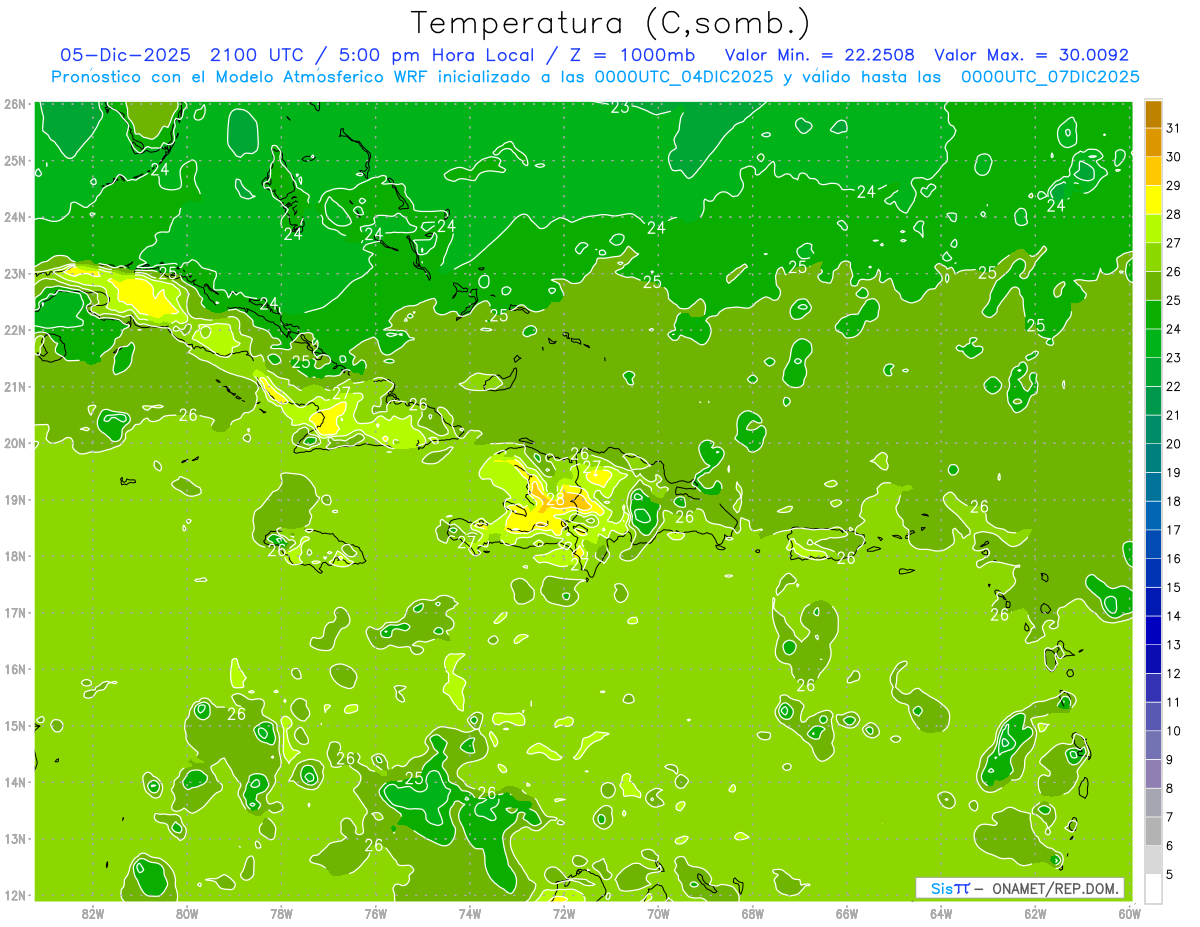Click the longitude axis label 74W

pyautogui.click(x=469, y=913)
